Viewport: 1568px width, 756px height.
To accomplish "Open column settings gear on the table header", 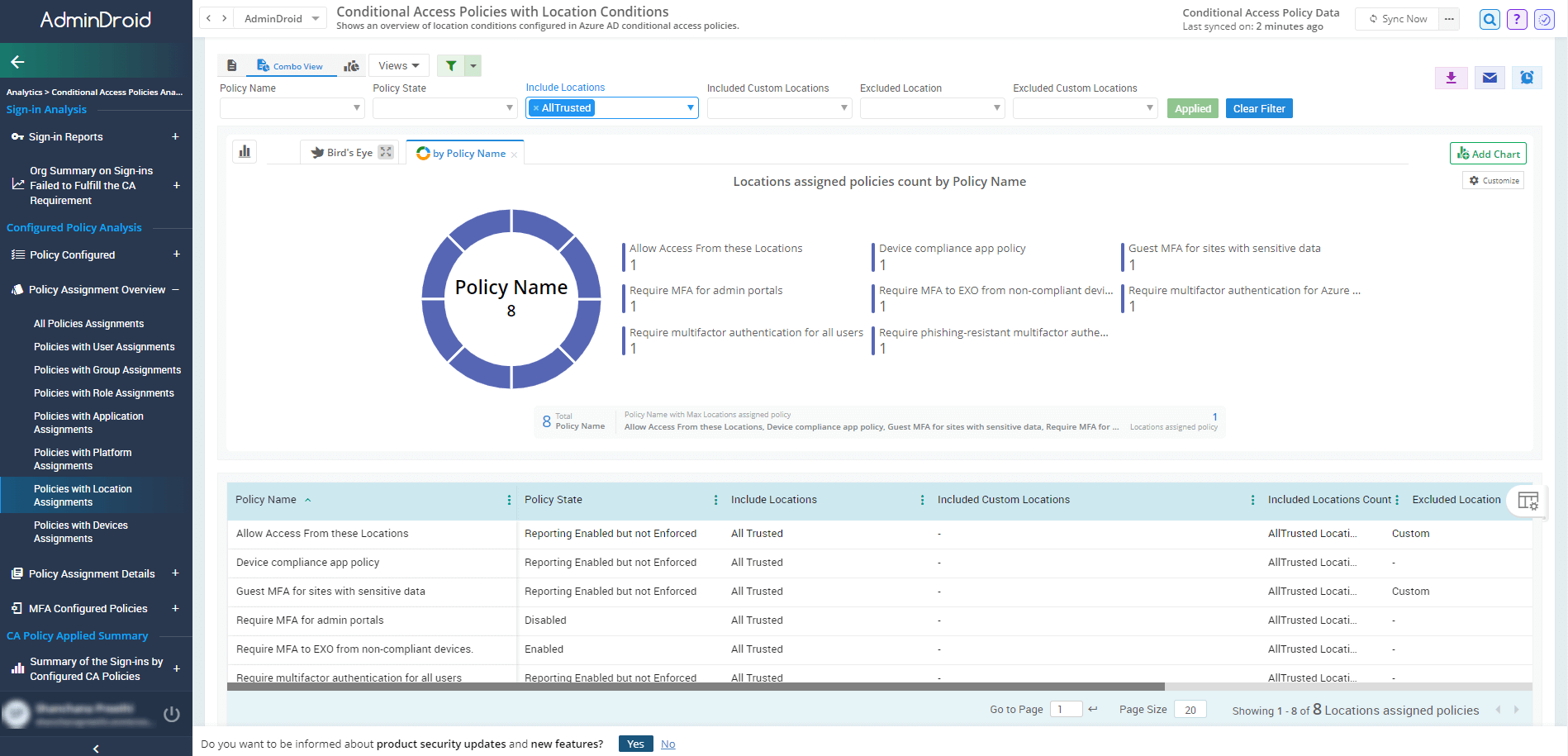I will click(1529, 501).
